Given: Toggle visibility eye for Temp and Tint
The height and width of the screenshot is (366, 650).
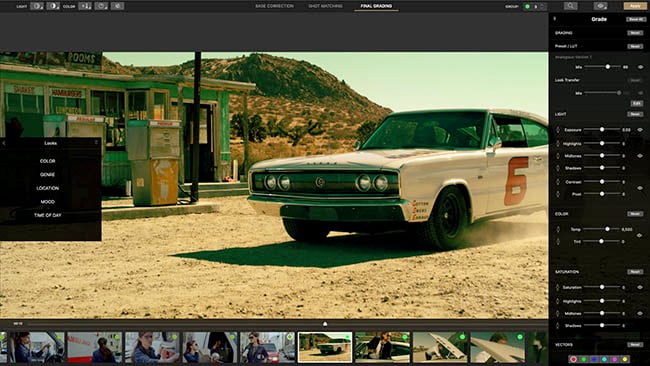Looking at the screenshot, I should click(640, 235).
